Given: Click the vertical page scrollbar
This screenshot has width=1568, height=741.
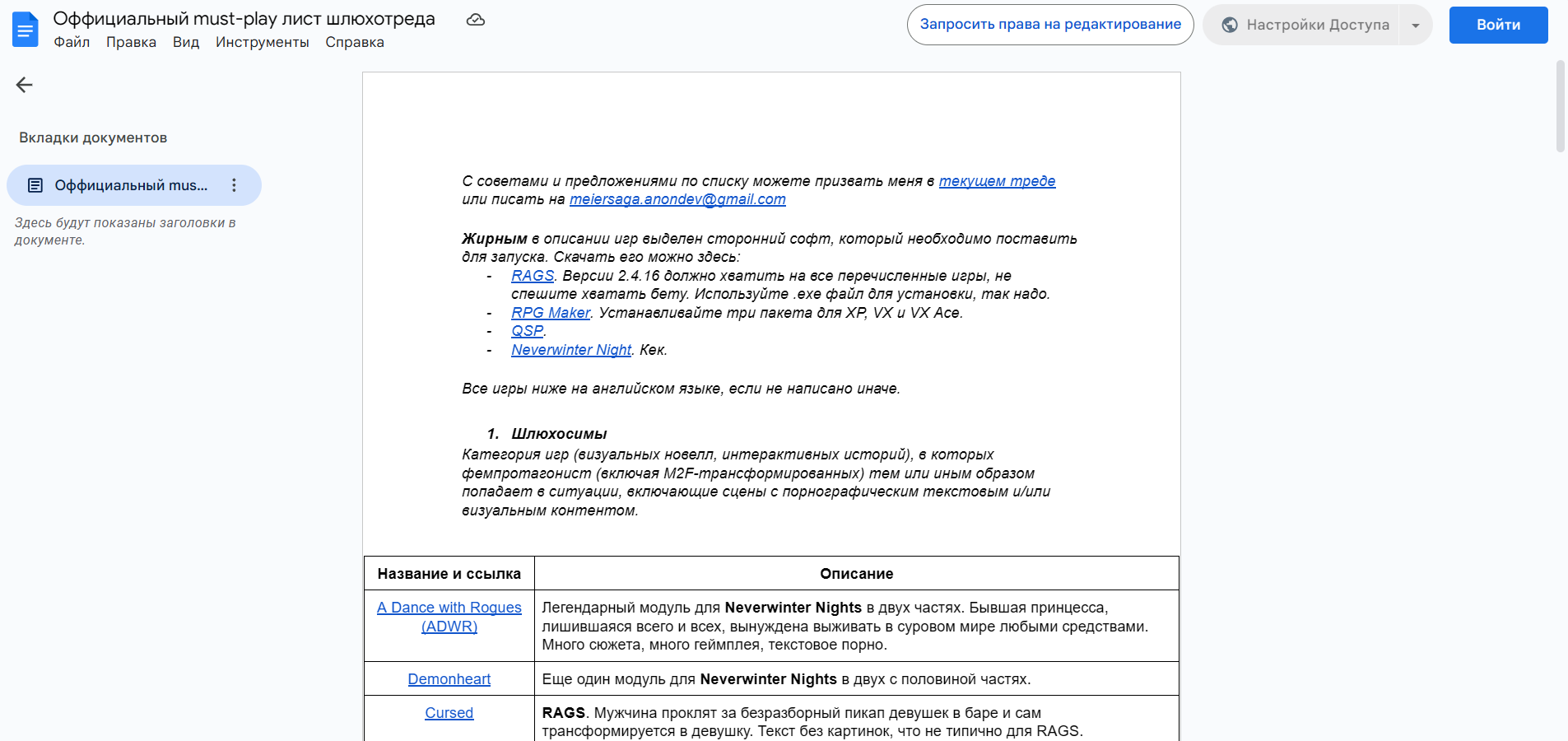Looking at the screenshot, I should click(x=1560, y=107).
